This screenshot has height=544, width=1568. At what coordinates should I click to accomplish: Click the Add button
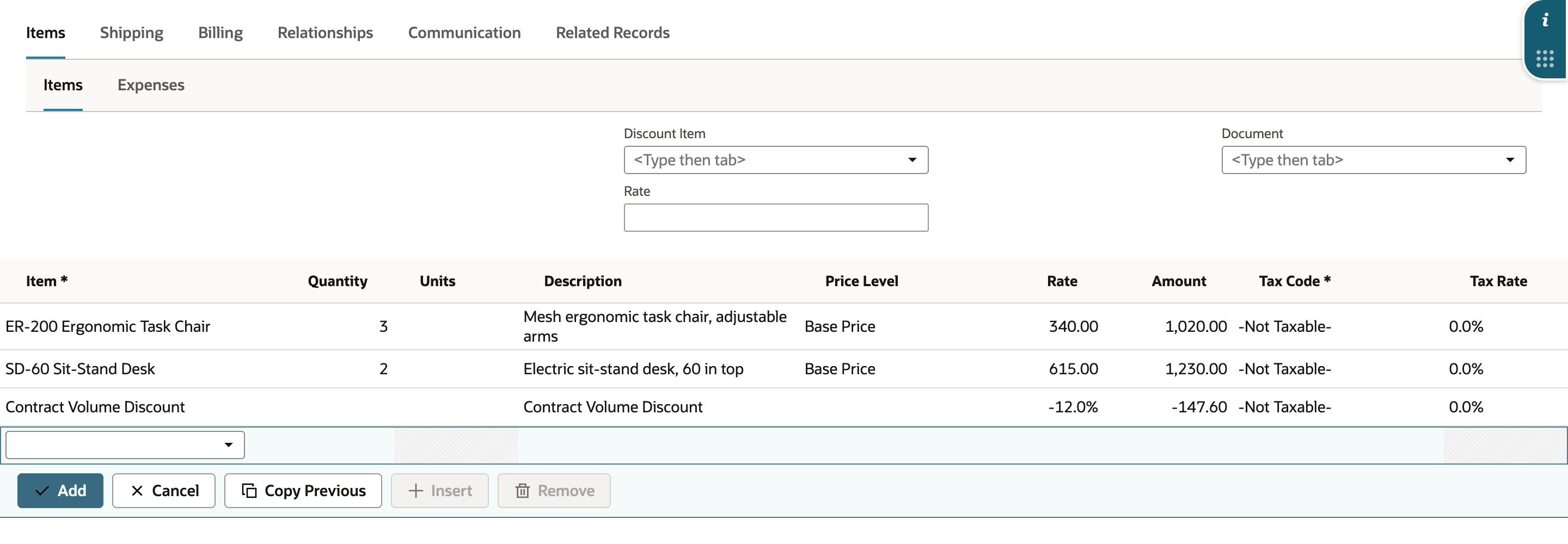pos(60,491)
